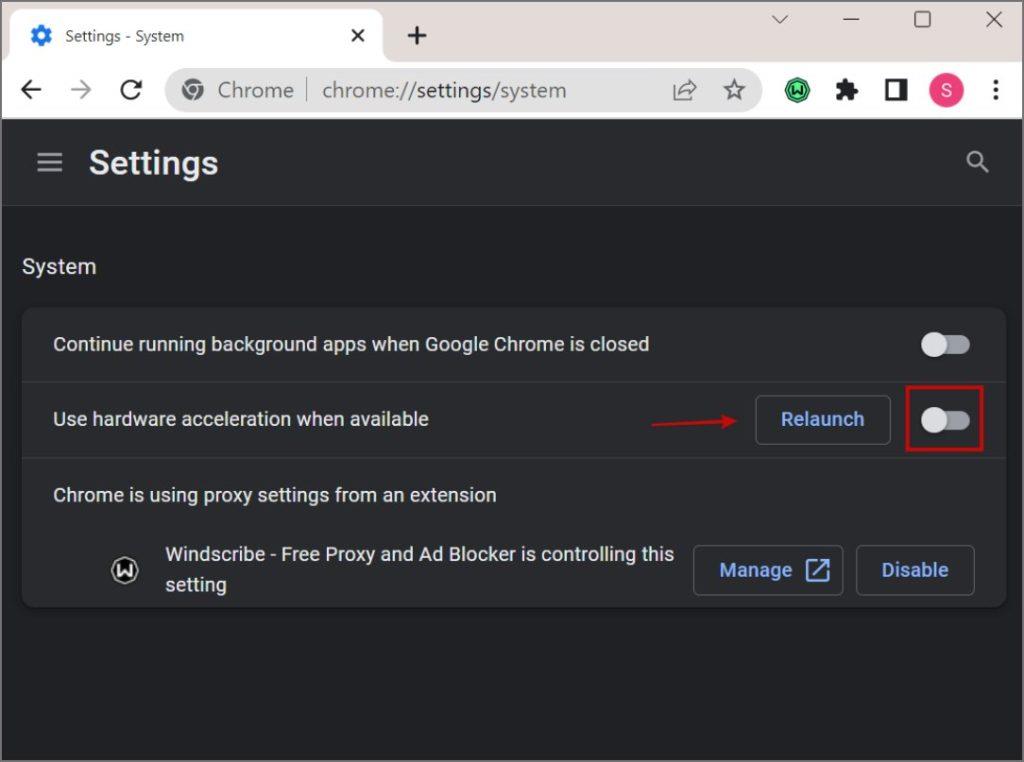The width and height of the screenshot is (1024, 762).
Task: Go back using the back arrow
Action: pyautogui.click(x=31, y=89)
